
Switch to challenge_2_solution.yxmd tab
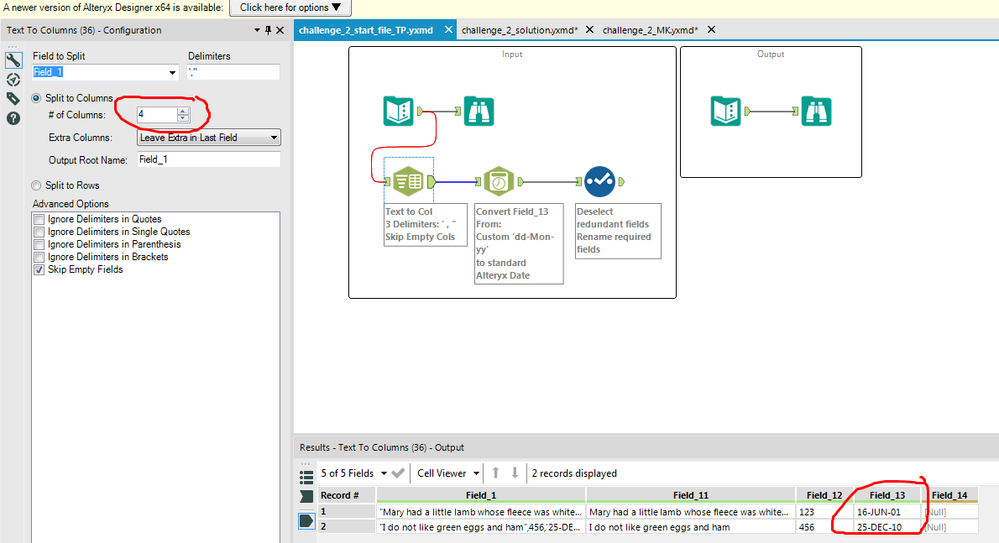coord(519,30)
